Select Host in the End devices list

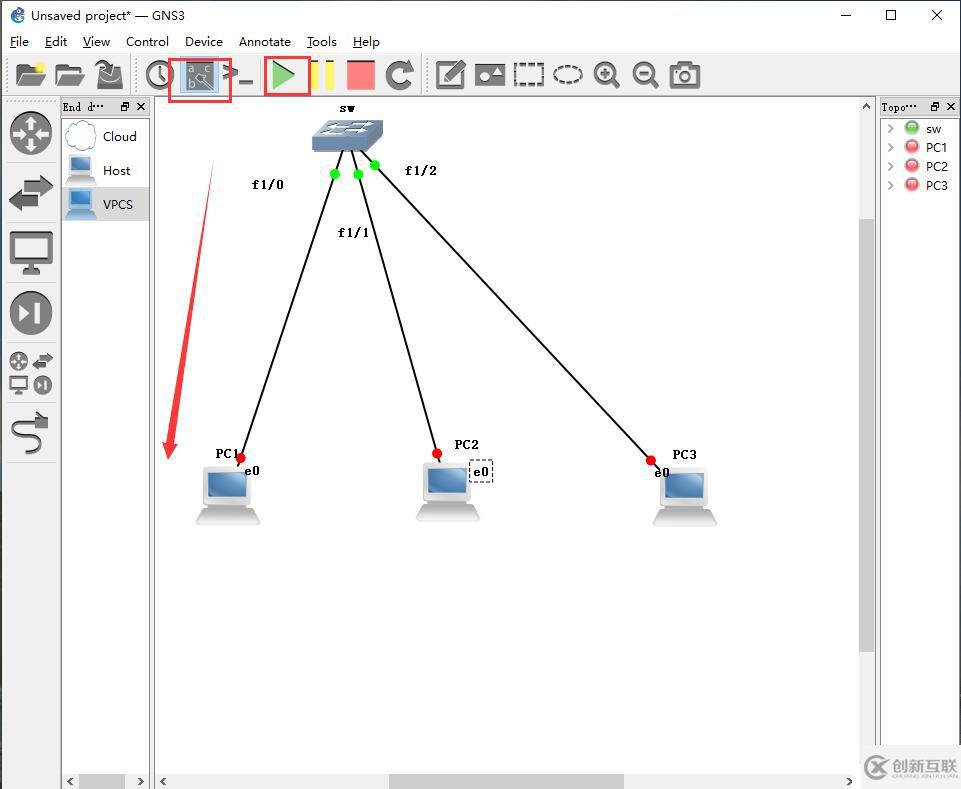pos(105,170)
